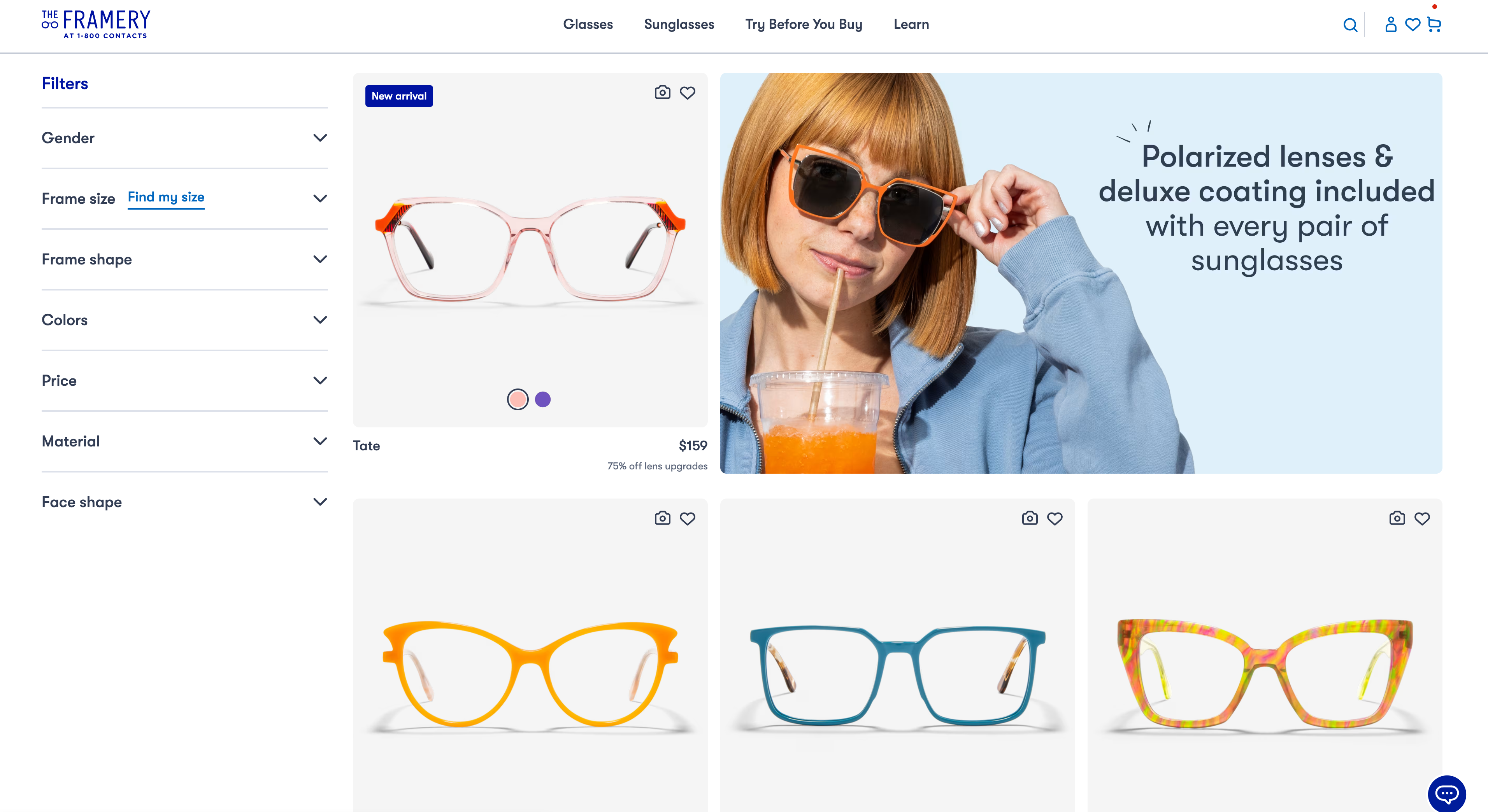Click the $159 price text
This screenshot has width=1488, height=812.
click(693, 446)
